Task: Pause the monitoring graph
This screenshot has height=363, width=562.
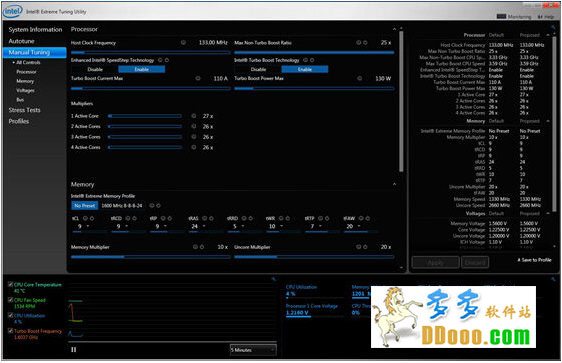Action: click(73, 349)
